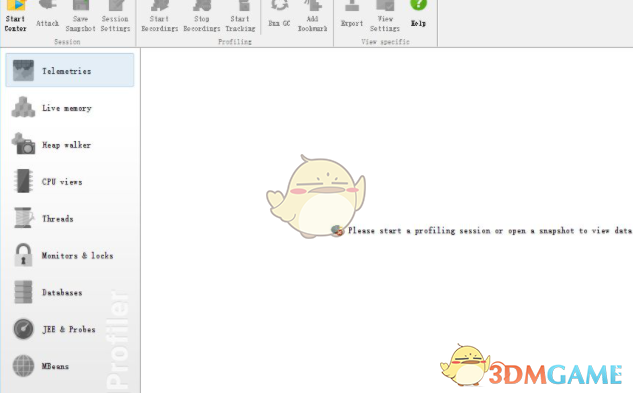633x393 pixels.
Task: Click the JEE & Probes gauge icon
Action: tap(23, 329)
